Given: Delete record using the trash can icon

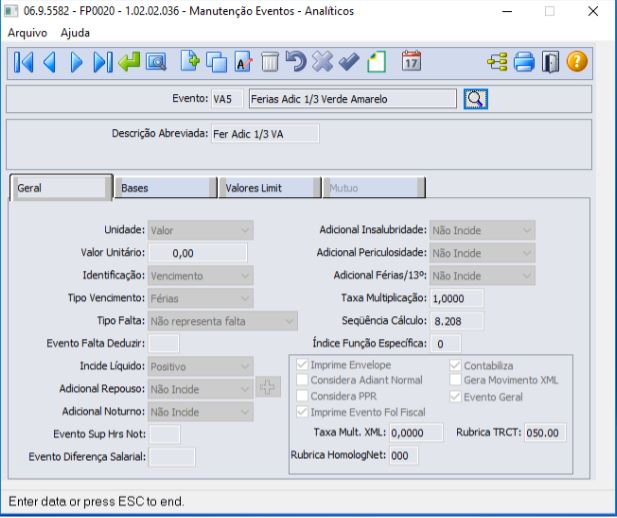Looking at the screenshot, I should 270,62.
